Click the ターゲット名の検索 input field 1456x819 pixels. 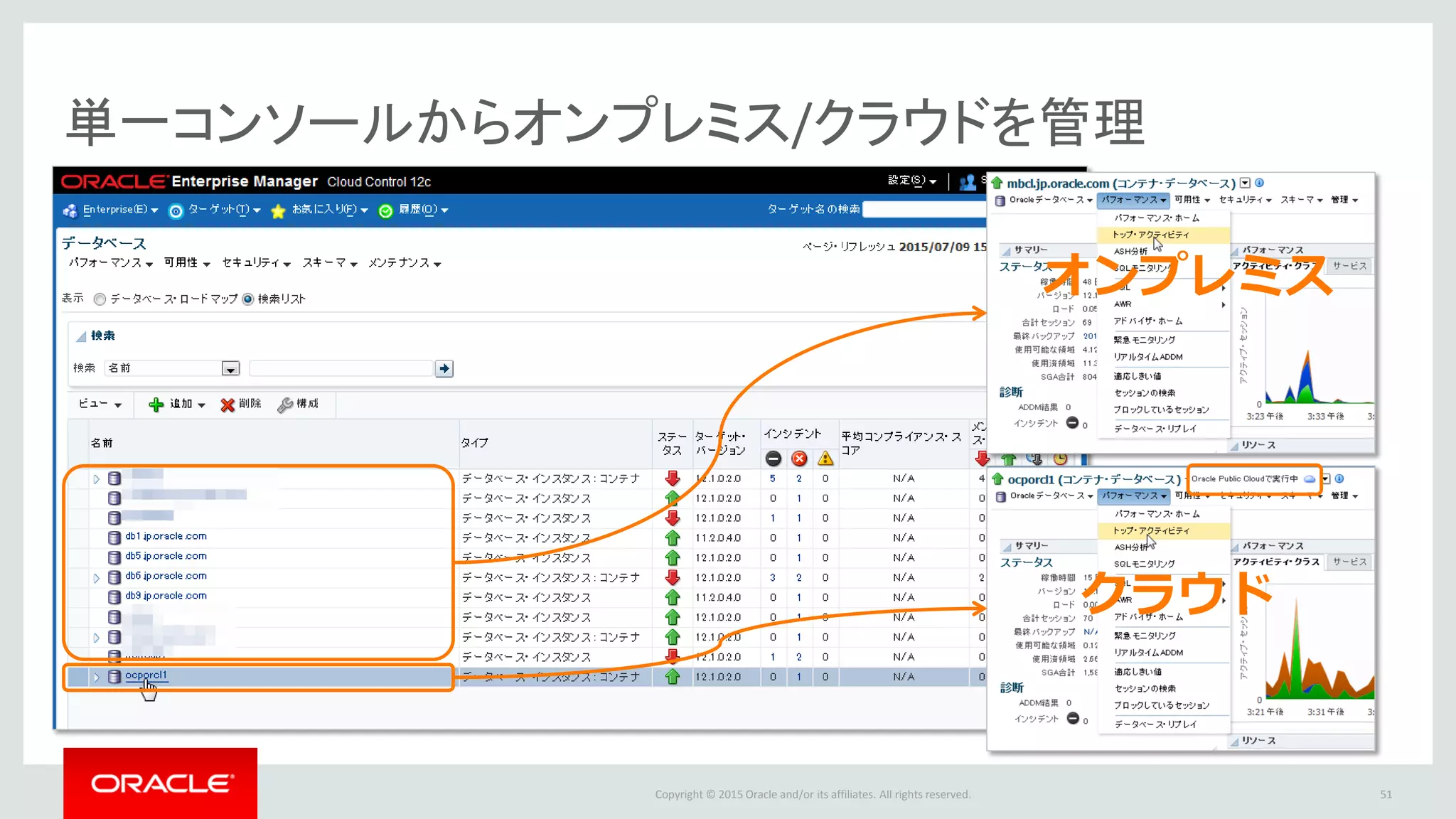925,210
